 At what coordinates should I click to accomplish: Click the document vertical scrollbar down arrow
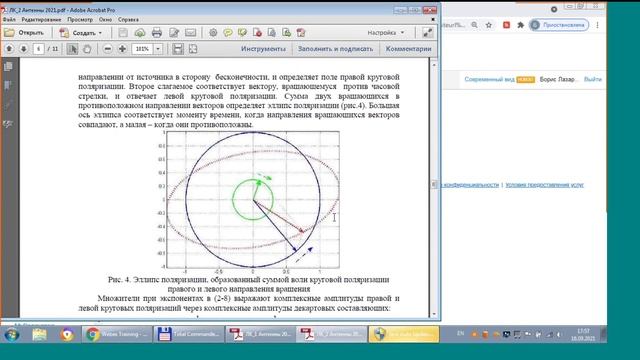point(434,314)
